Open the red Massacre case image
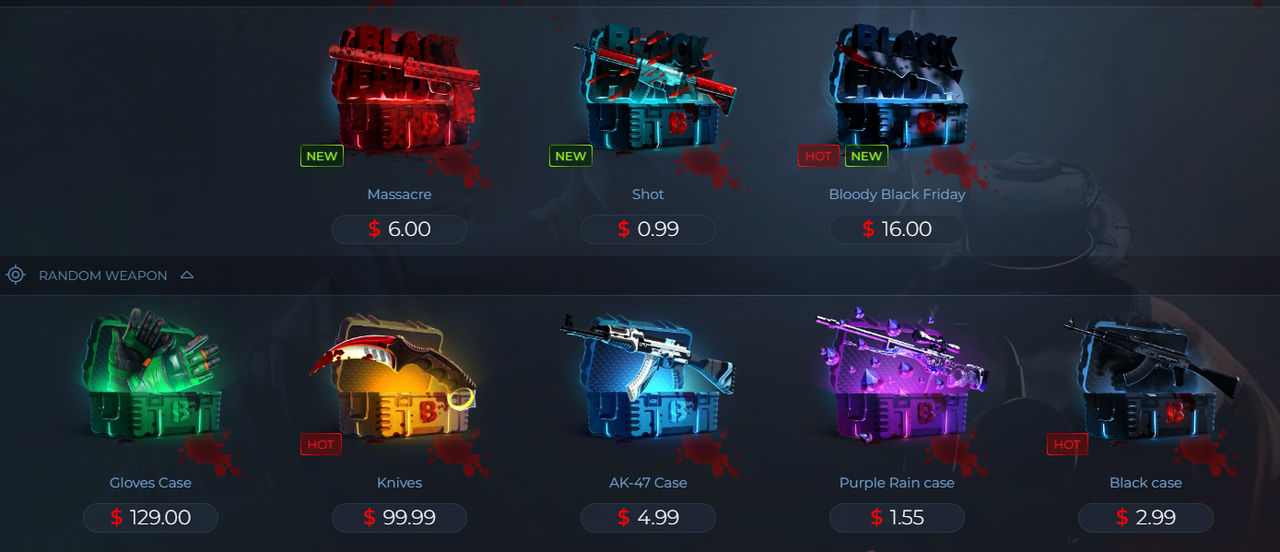 [x=400, y=92]
